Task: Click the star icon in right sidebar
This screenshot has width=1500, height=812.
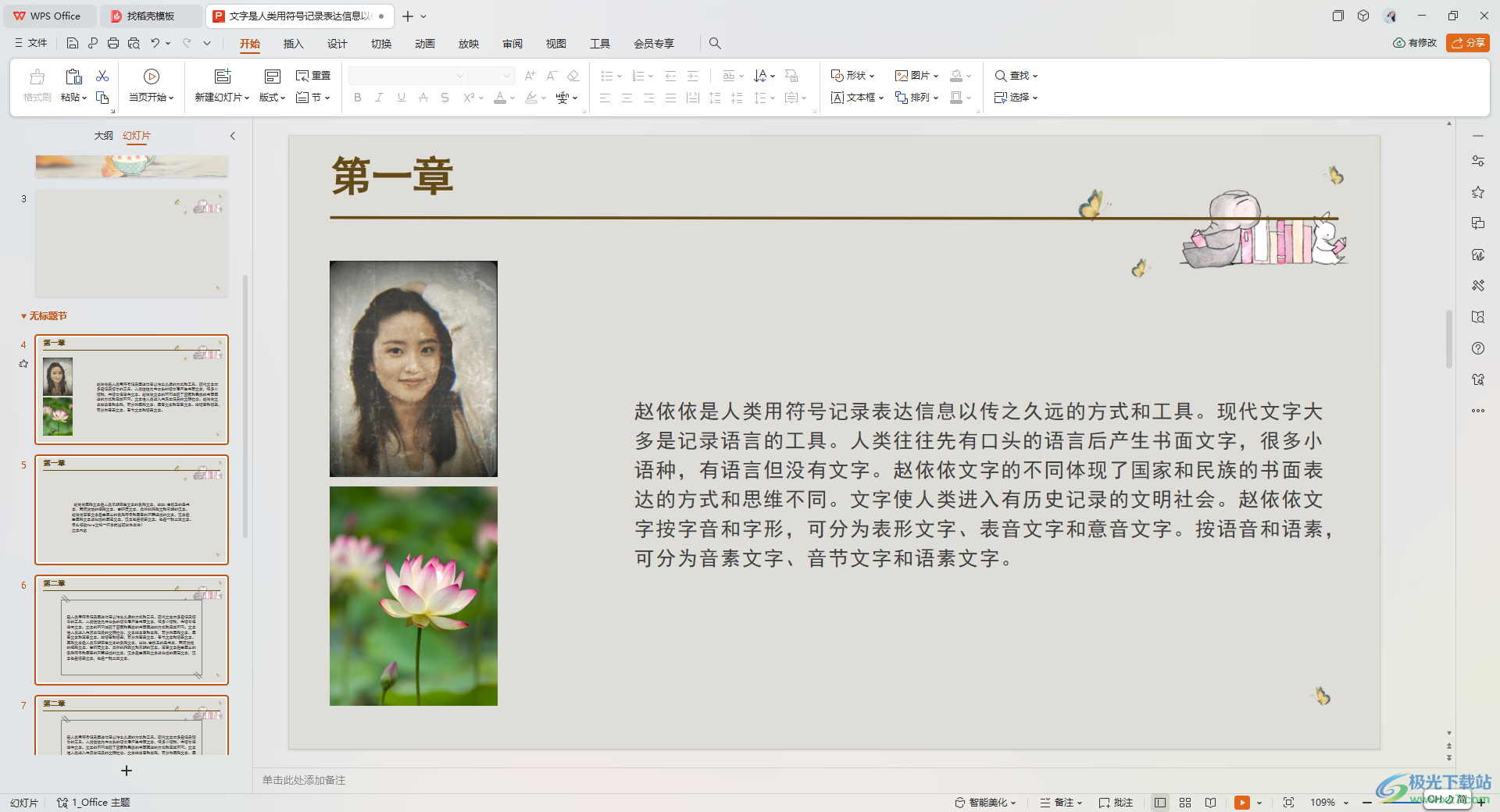Action: click(1478, 192)
